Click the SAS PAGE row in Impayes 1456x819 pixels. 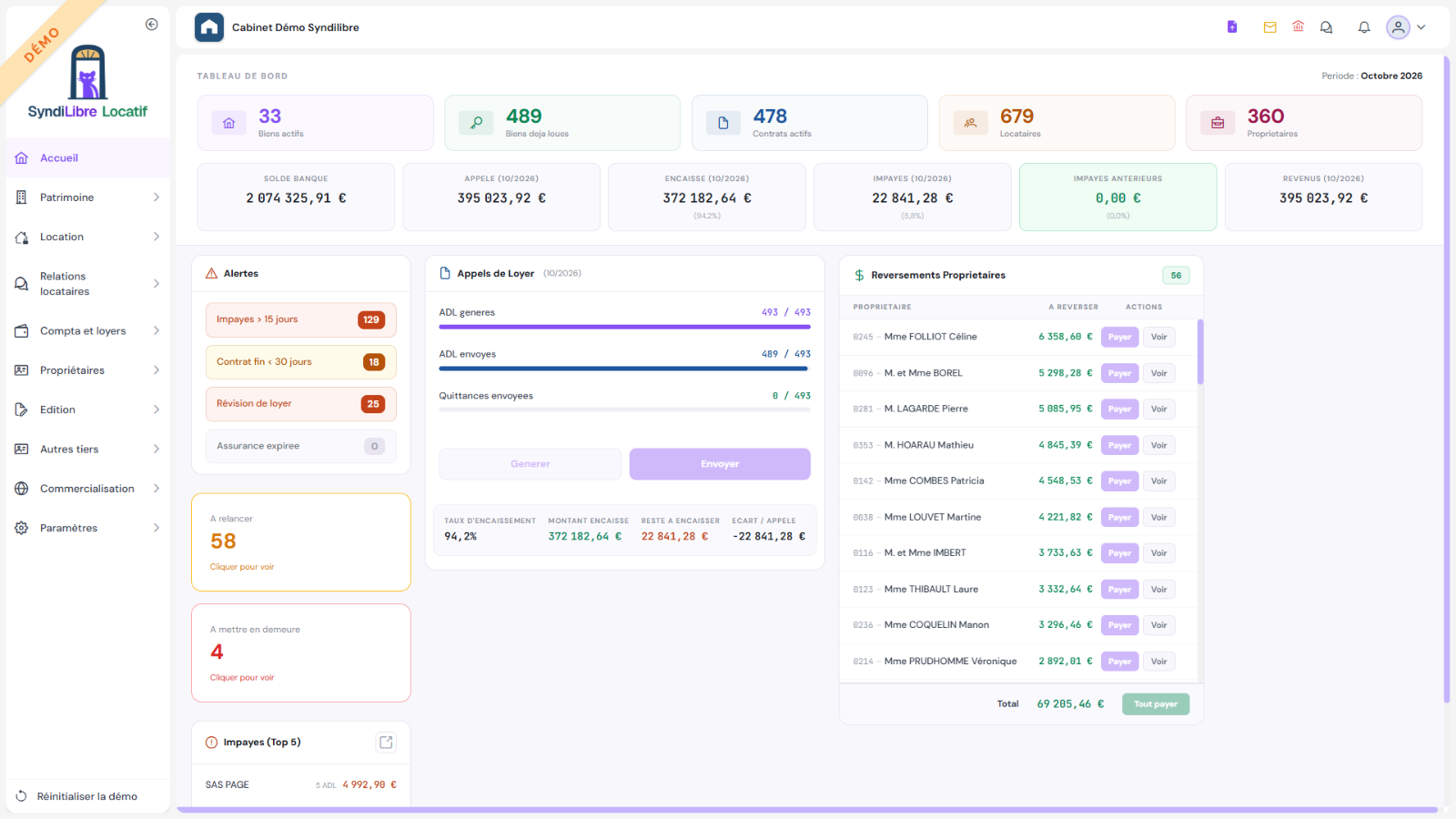[x=301, y=785]
